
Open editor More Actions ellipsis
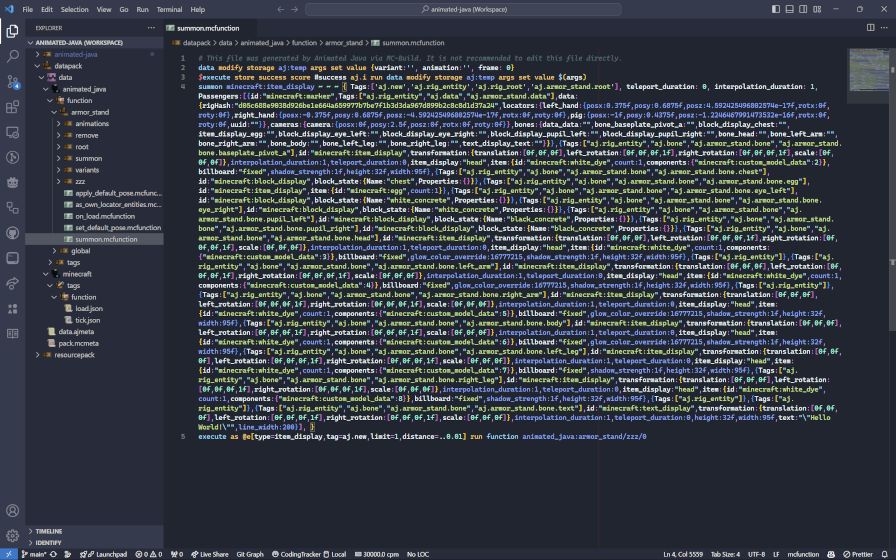(x=885, y=27)
